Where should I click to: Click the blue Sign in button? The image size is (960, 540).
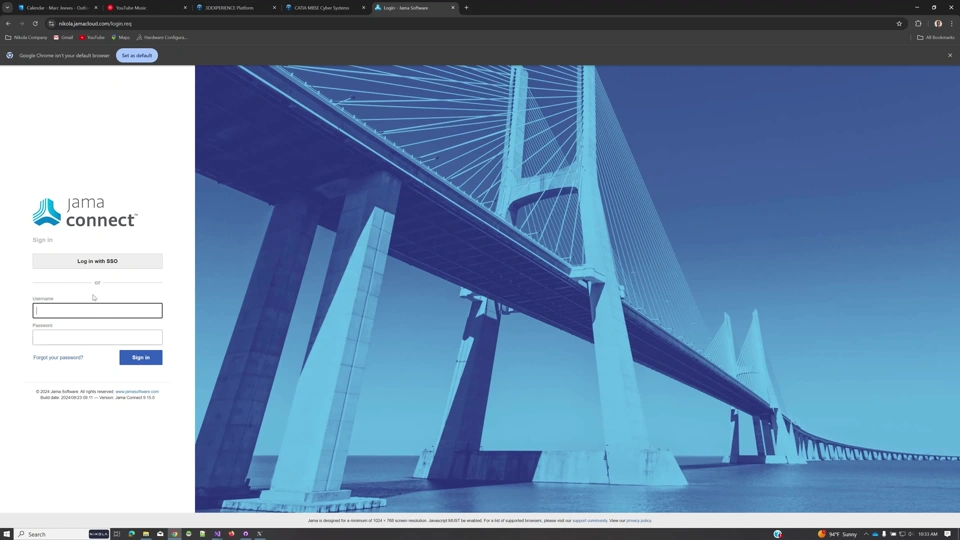point(141,358)
